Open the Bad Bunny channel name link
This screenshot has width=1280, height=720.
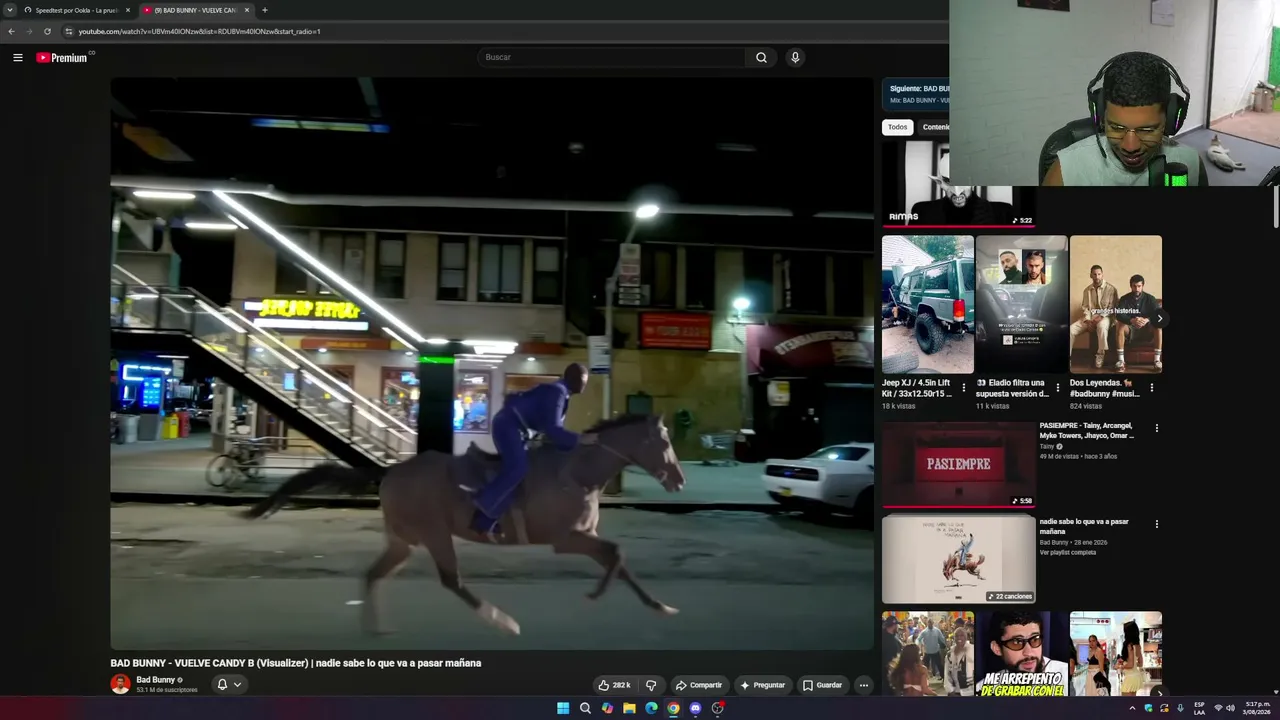[155, 680]
